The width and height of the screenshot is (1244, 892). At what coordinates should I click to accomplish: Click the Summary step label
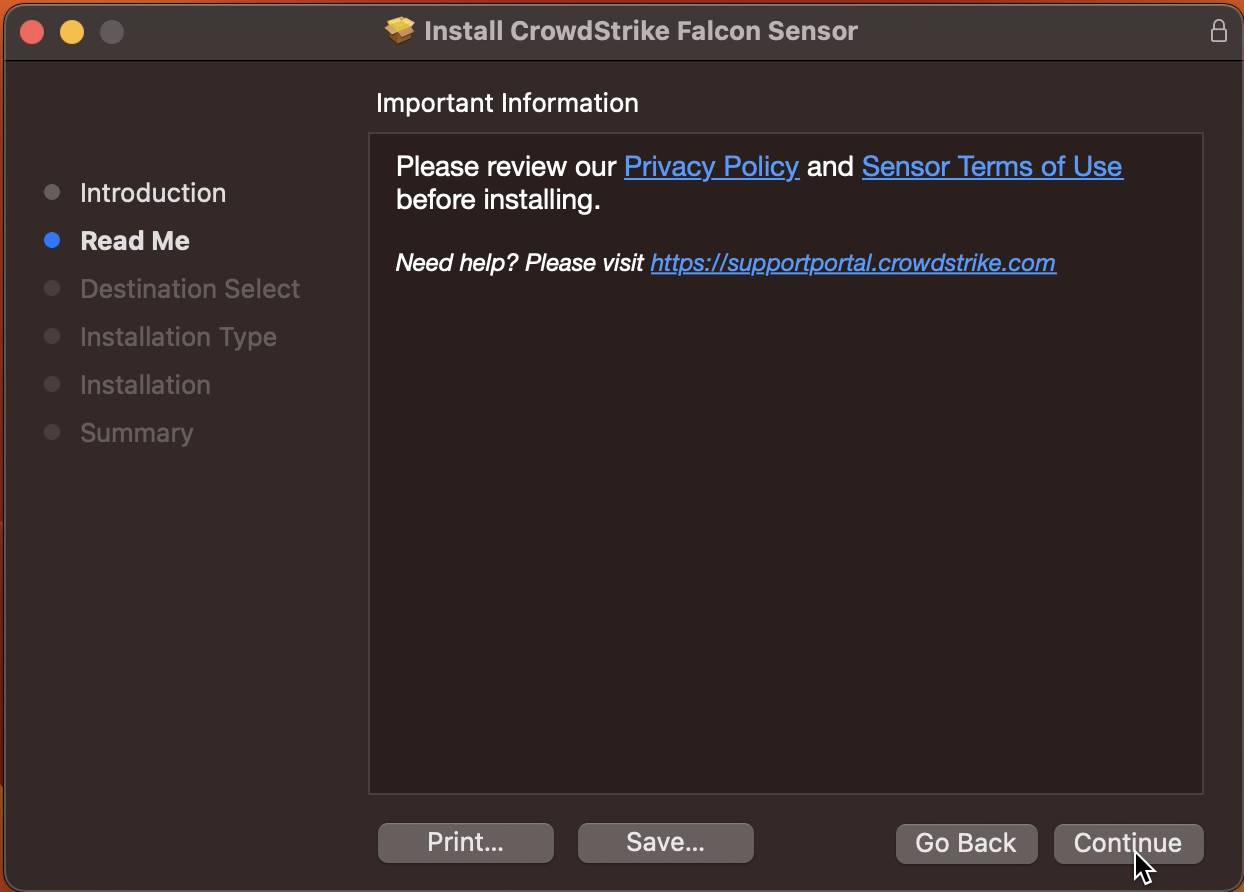137,433
